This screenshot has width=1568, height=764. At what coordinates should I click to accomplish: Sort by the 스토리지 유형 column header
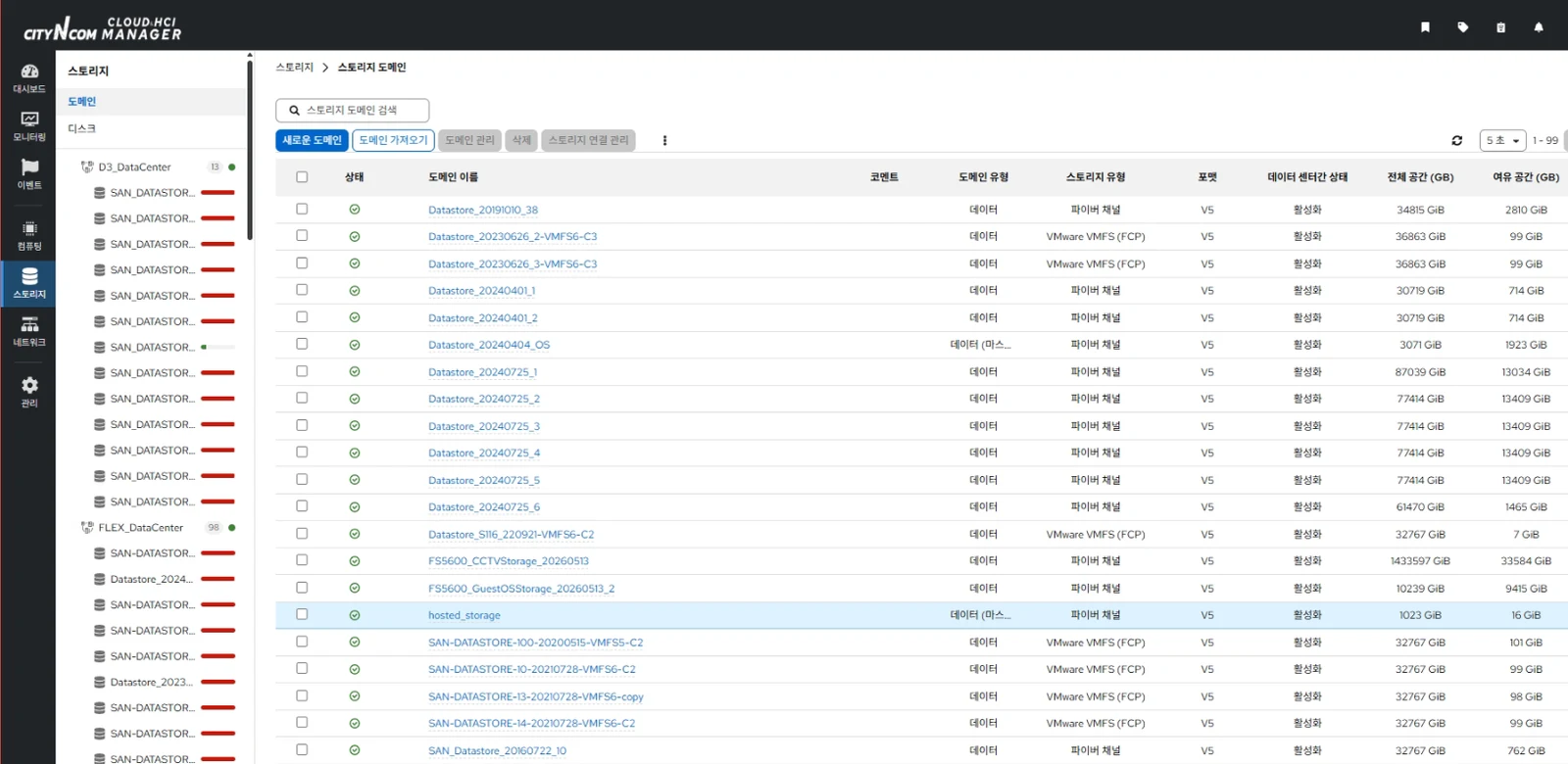pyautogui.click(x=1096, y=177)
